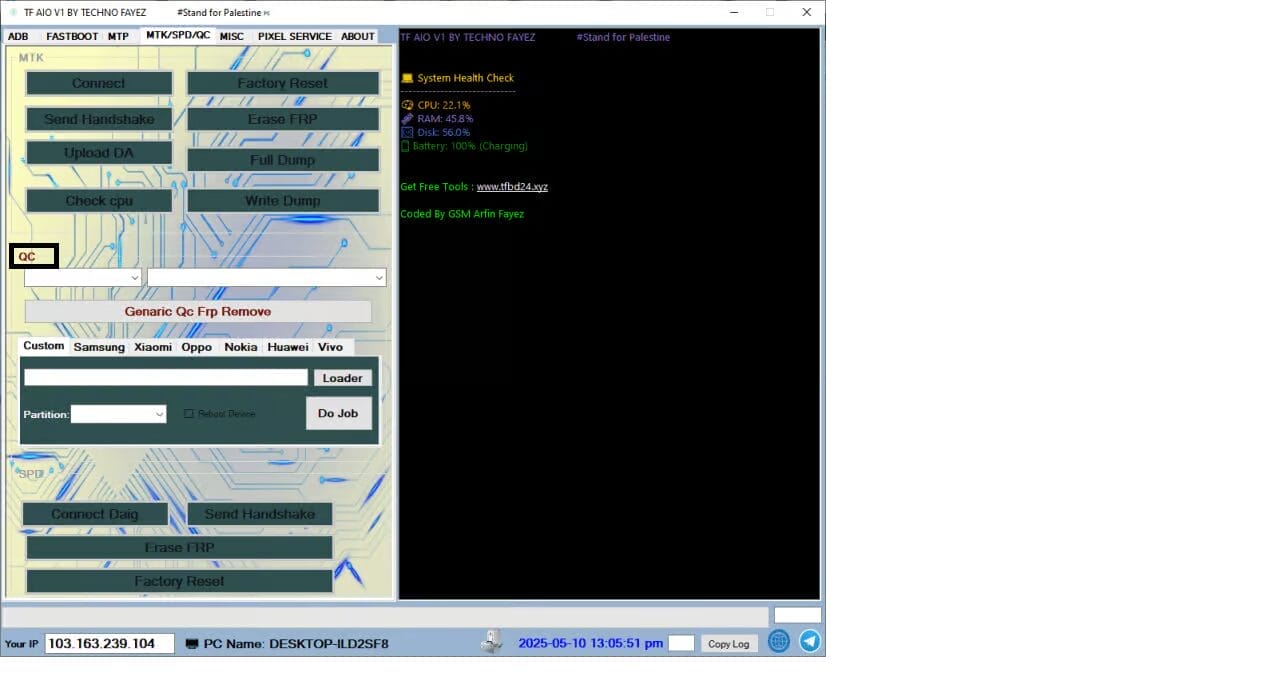Click the app icon in title bar
Image resolution: width=1266 pixels, height=698 pixels.
[x=11, y=12]
